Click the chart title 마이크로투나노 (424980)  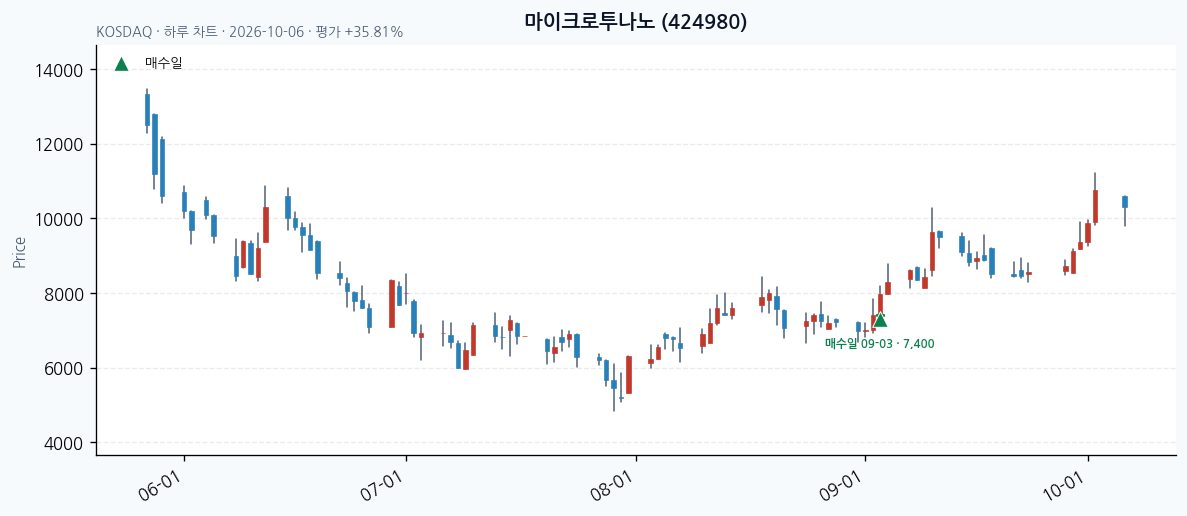(635, 22)
